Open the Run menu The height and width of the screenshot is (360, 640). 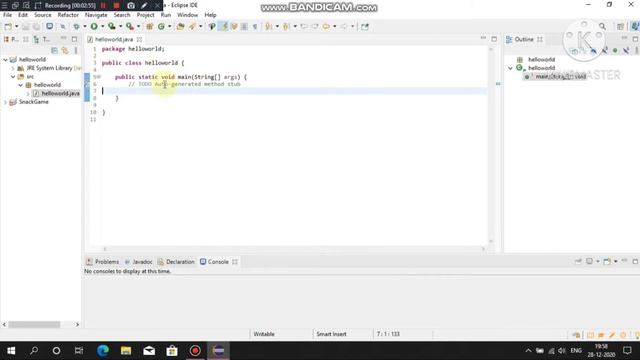165,15
